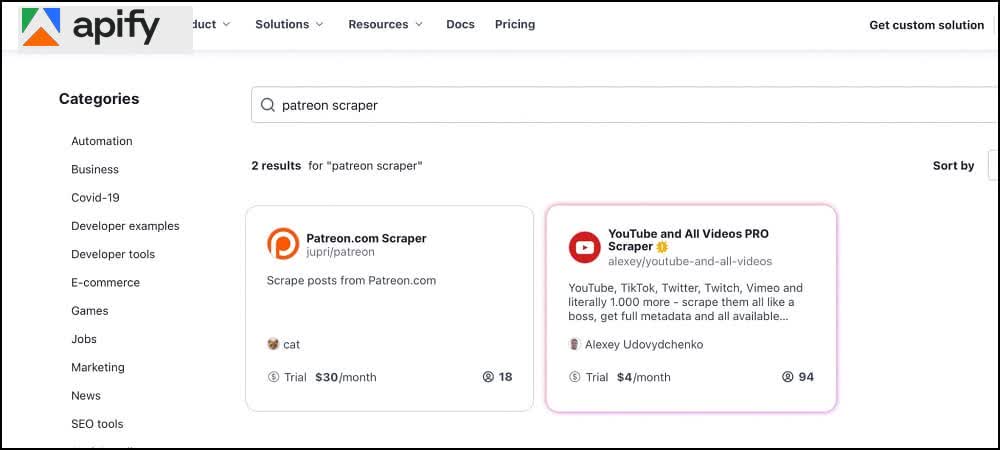Open the Patreon.com Scraper title
The image size is (1000, 450).
[x=366, y=238]
